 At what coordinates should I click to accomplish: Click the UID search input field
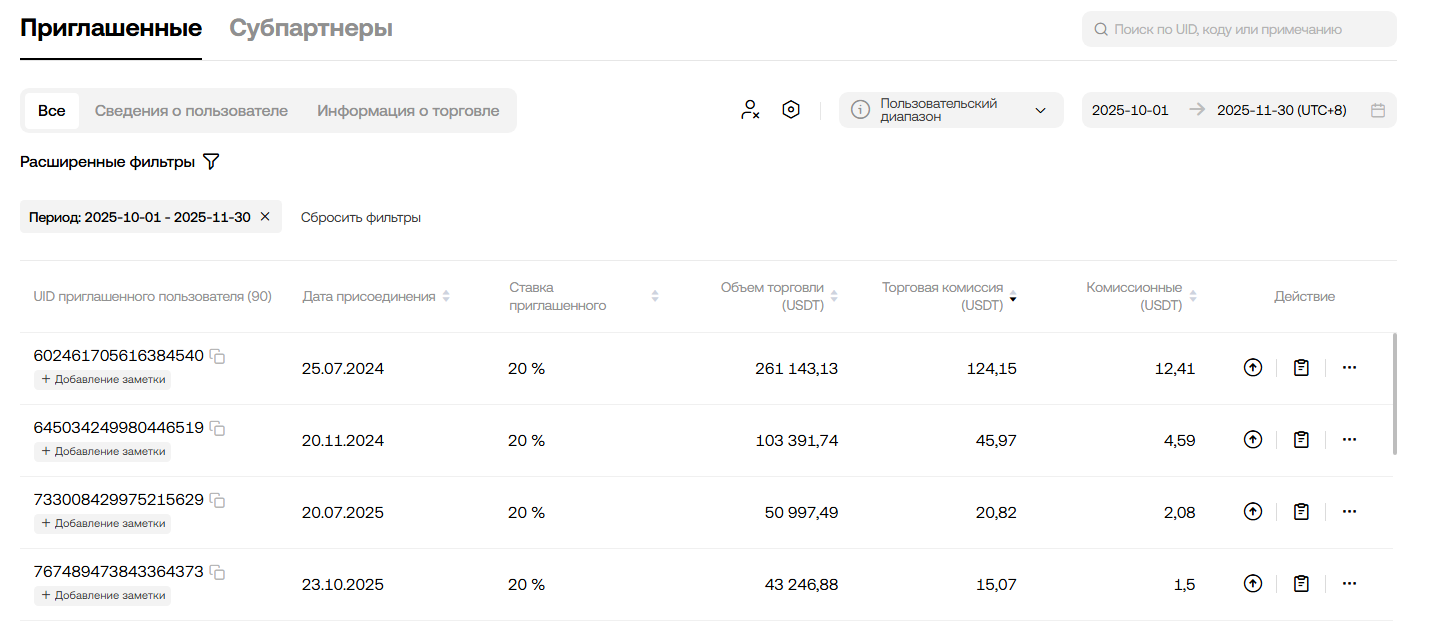point(1240,30)
